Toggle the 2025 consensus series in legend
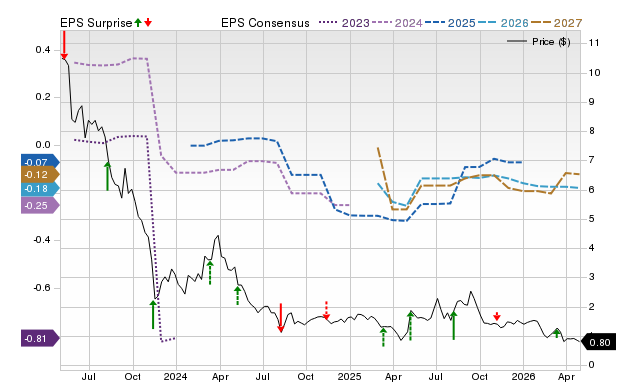 point(450,23)
